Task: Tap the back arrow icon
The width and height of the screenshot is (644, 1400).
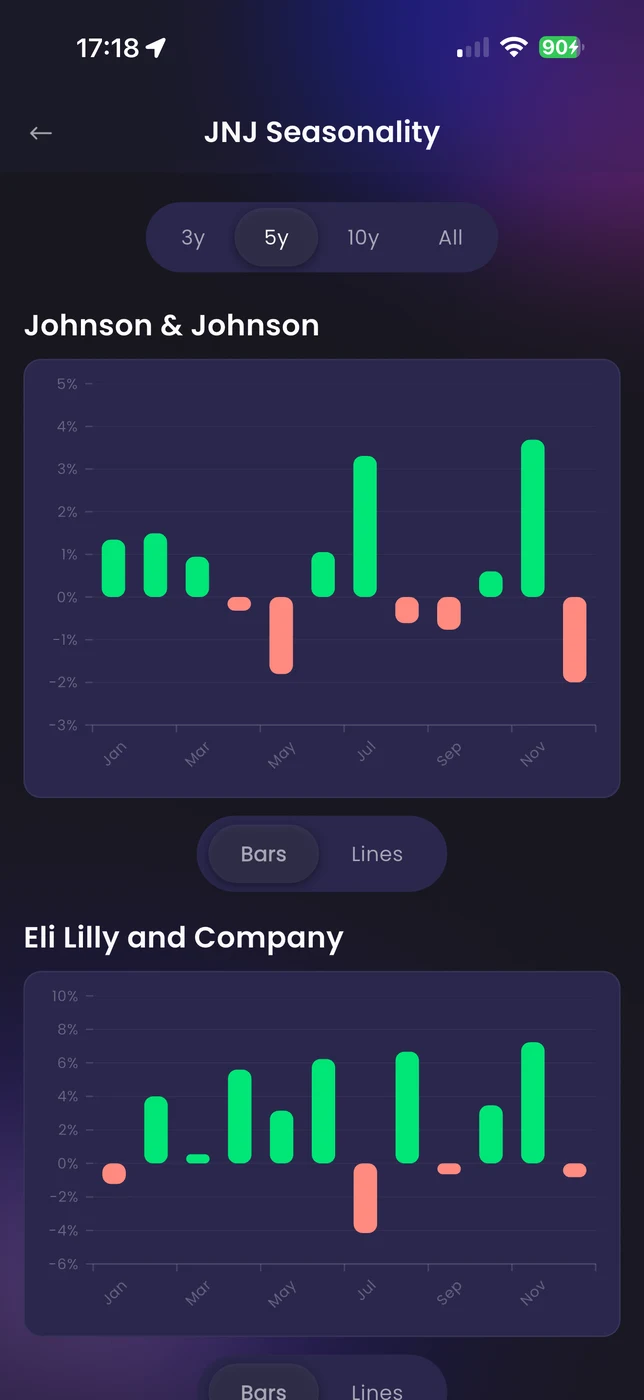Action: pyautogui.click(x=41, y=133)
